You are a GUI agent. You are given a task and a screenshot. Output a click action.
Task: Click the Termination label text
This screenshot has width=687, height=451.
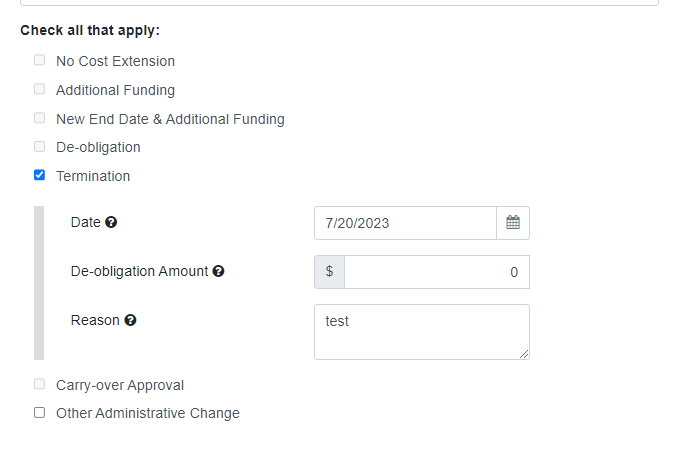pyautogui.click(x=93, y=176)
